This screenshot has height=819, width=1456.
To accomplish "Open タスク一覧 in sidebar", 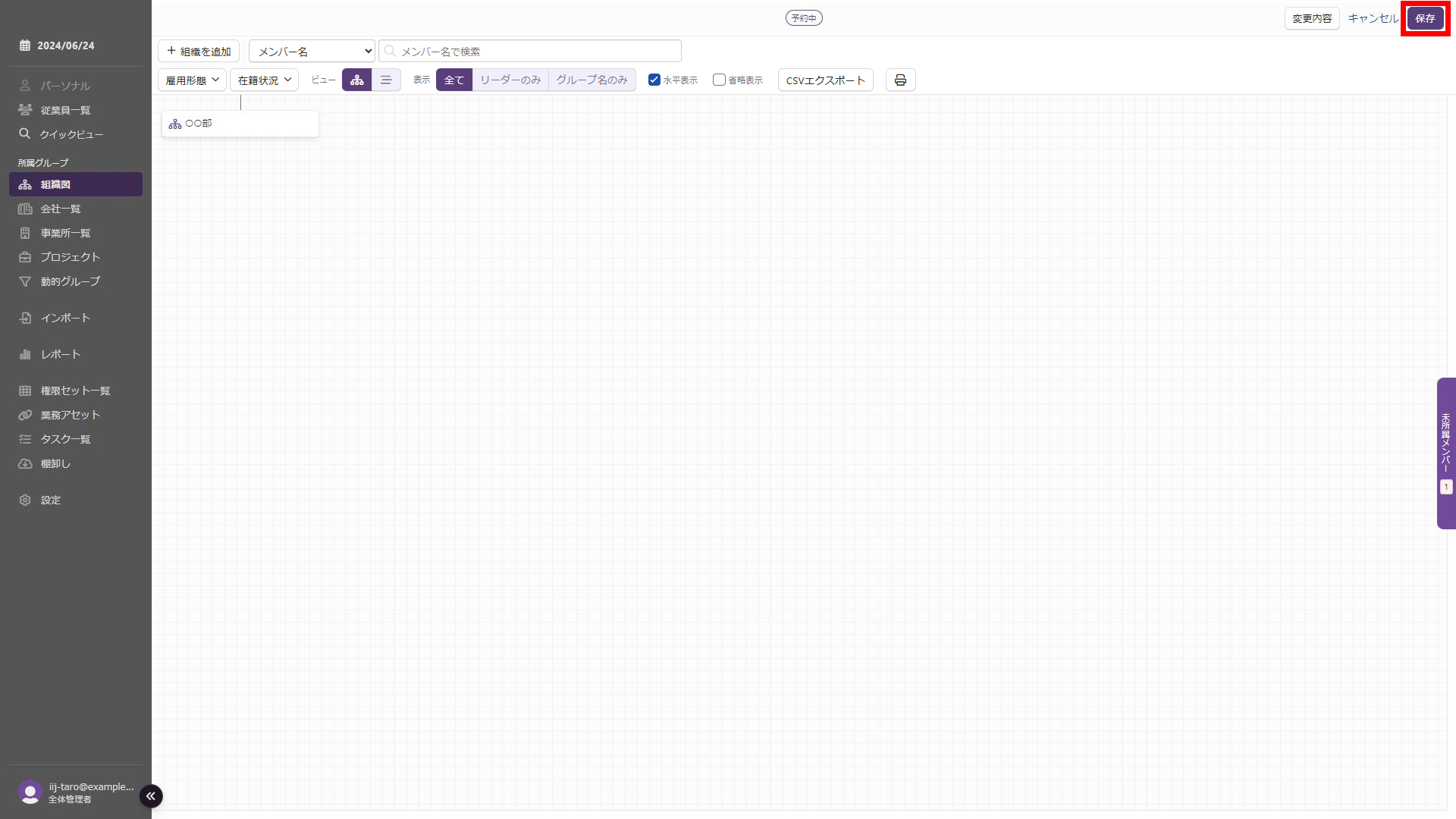I will click(x=76, y=439).
